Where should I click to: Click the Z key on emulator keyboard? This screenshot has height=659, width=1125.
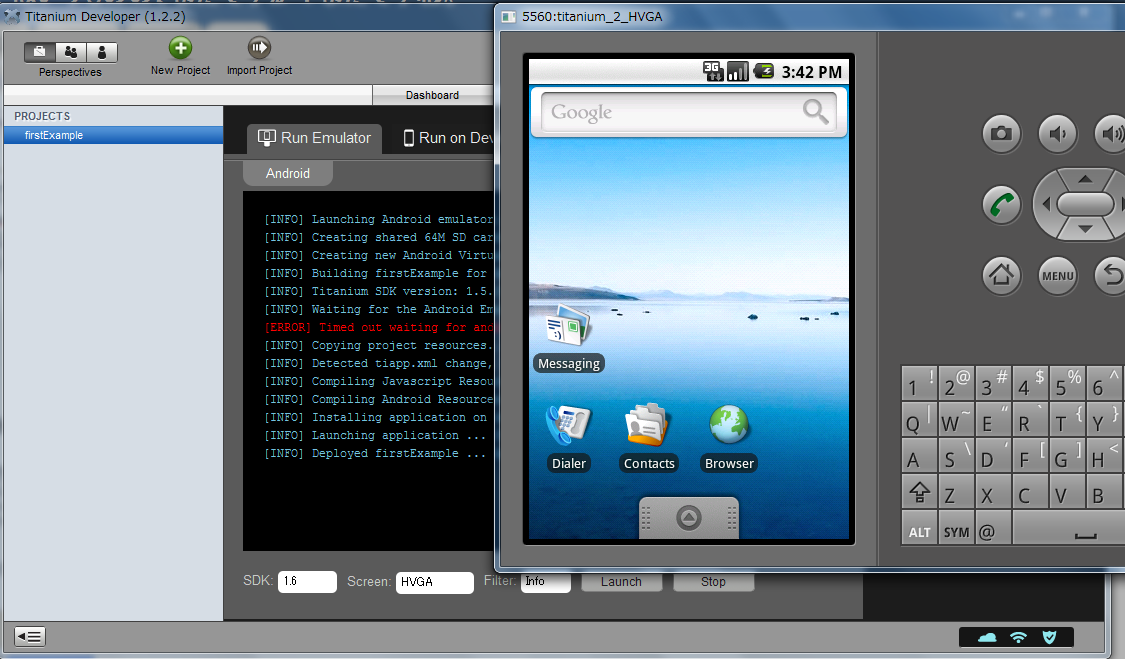pyautogui.click(x=956, y=492)
